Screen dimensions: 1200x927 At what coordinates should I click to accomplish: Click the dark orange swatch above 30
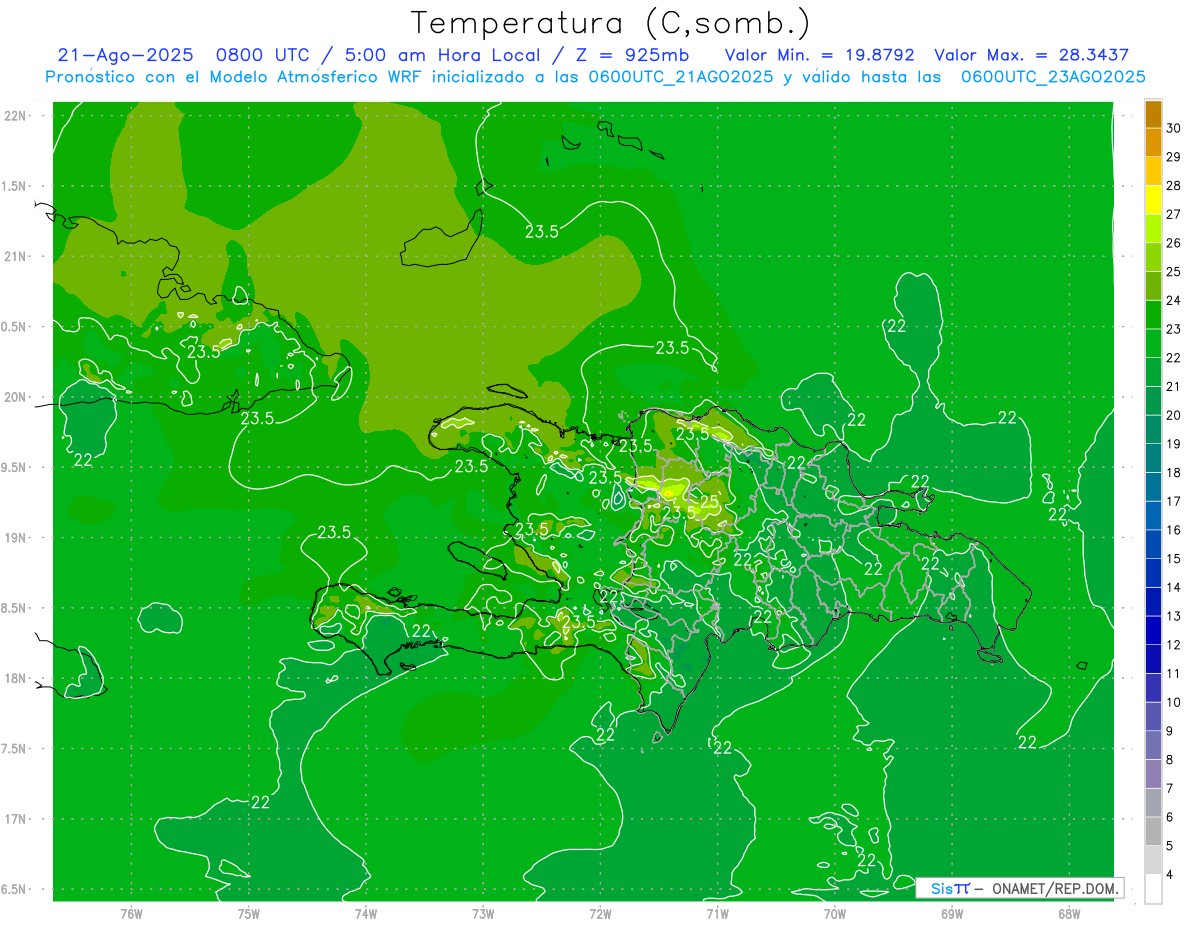click(x=1153, y=114)
